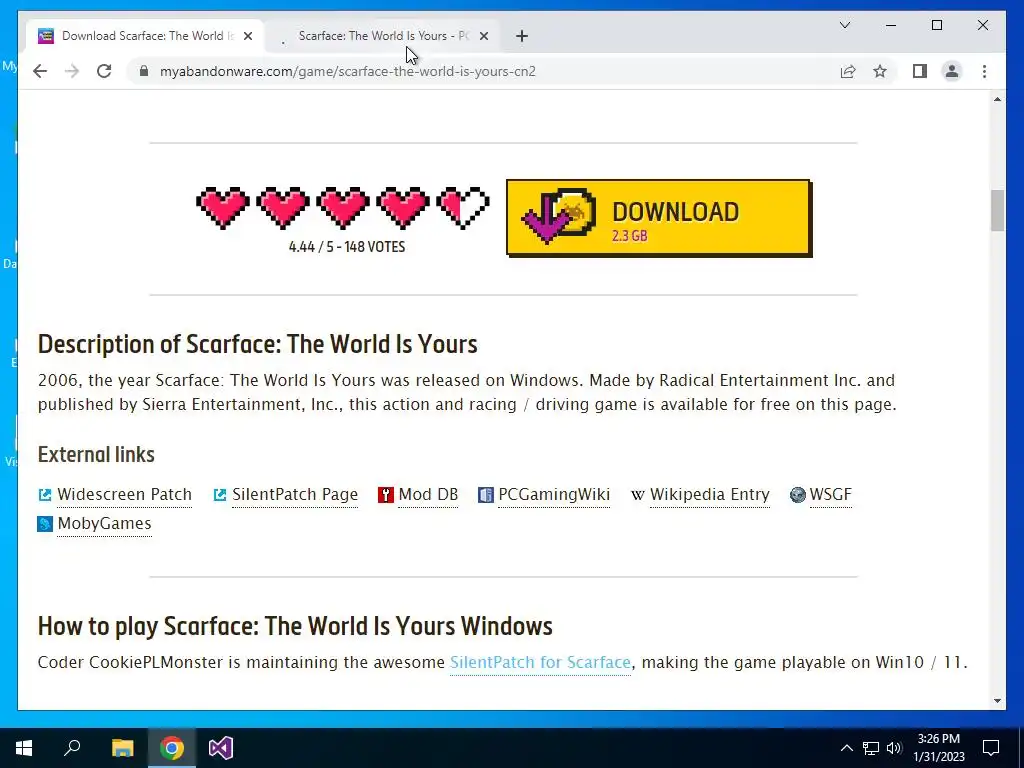
Task: Open the Windows Start menu
Action: click(x=24, y=748)
